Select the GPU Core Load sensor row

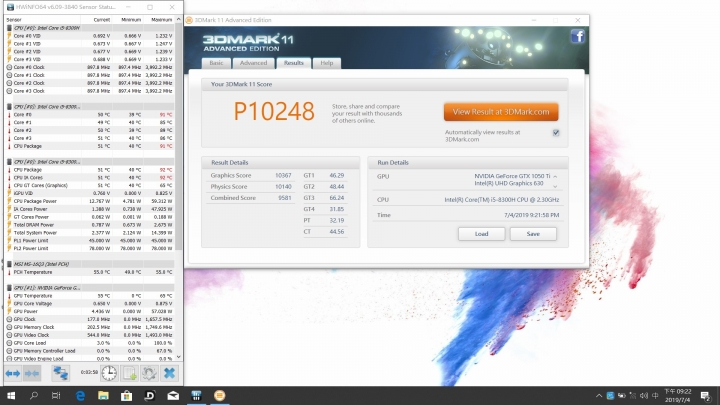tap(90, 343)
